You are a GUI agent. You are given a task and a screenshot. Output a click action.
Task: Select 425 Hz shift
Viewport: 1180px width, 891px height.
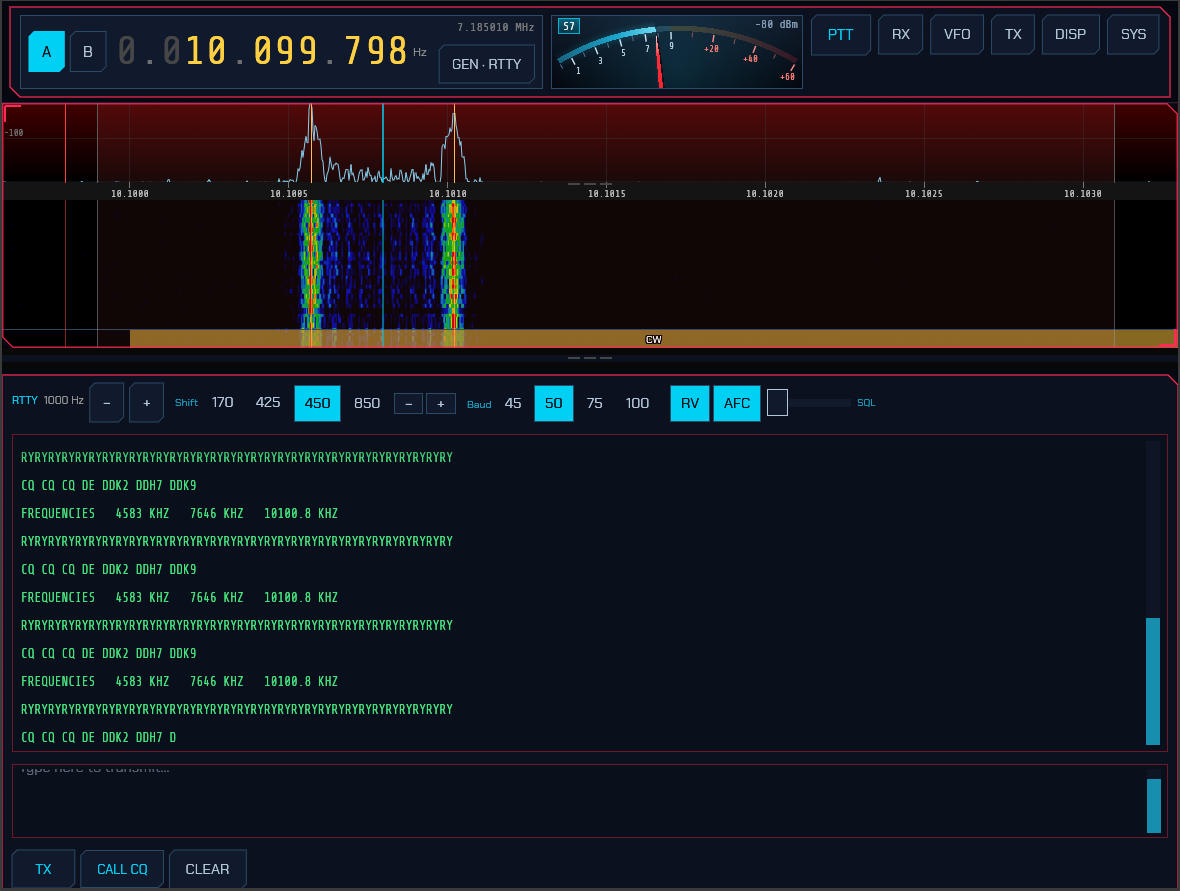click(x=268, y=403)
